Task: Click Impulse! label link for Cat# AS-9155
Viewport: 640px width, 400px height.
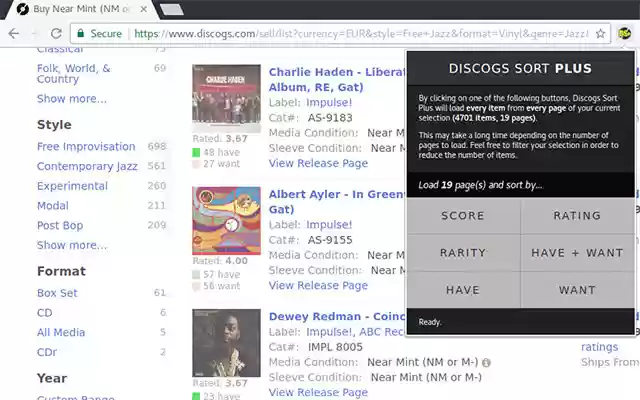Action: (x=329, y=225)
